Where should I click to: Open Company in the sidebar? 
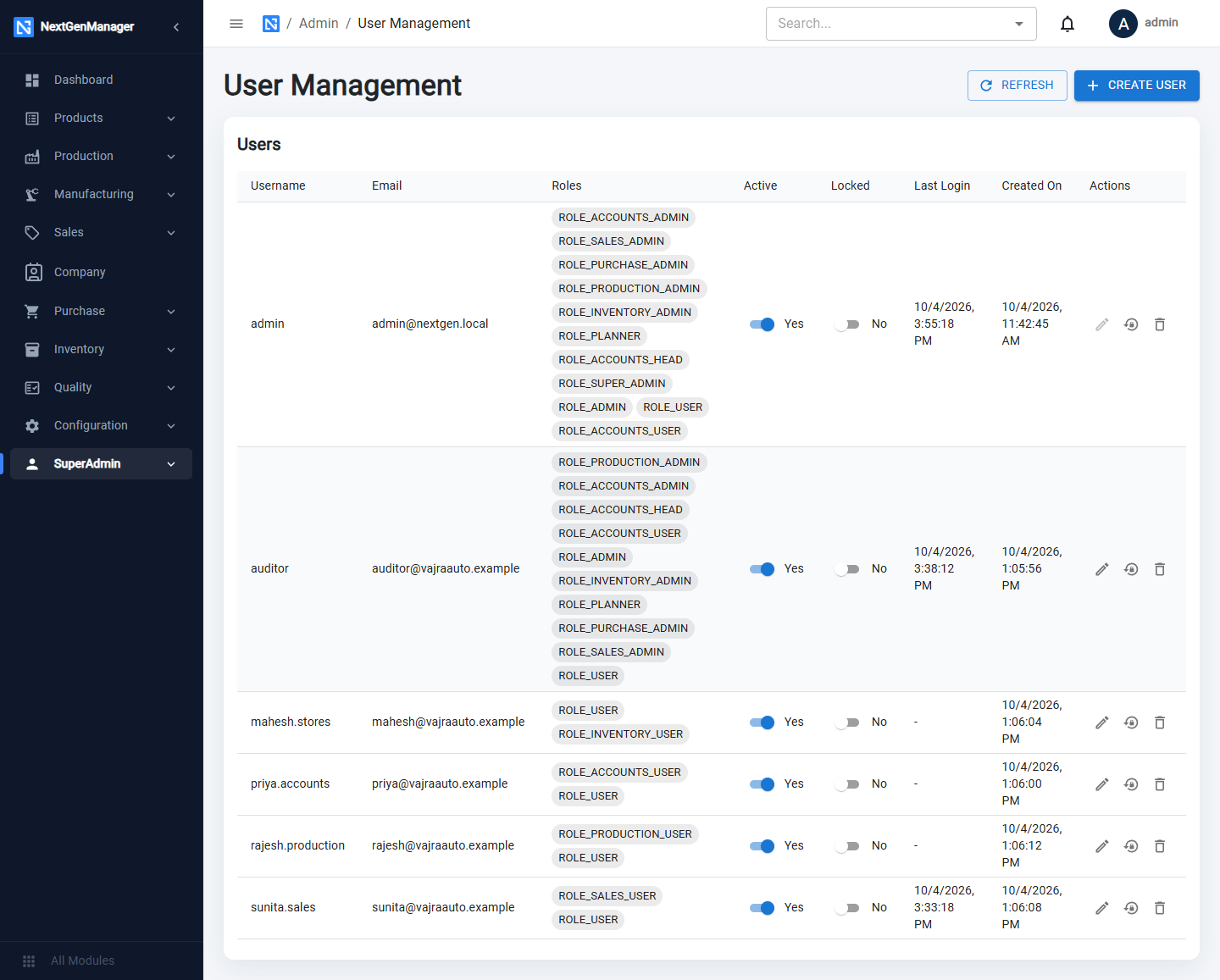101,272
